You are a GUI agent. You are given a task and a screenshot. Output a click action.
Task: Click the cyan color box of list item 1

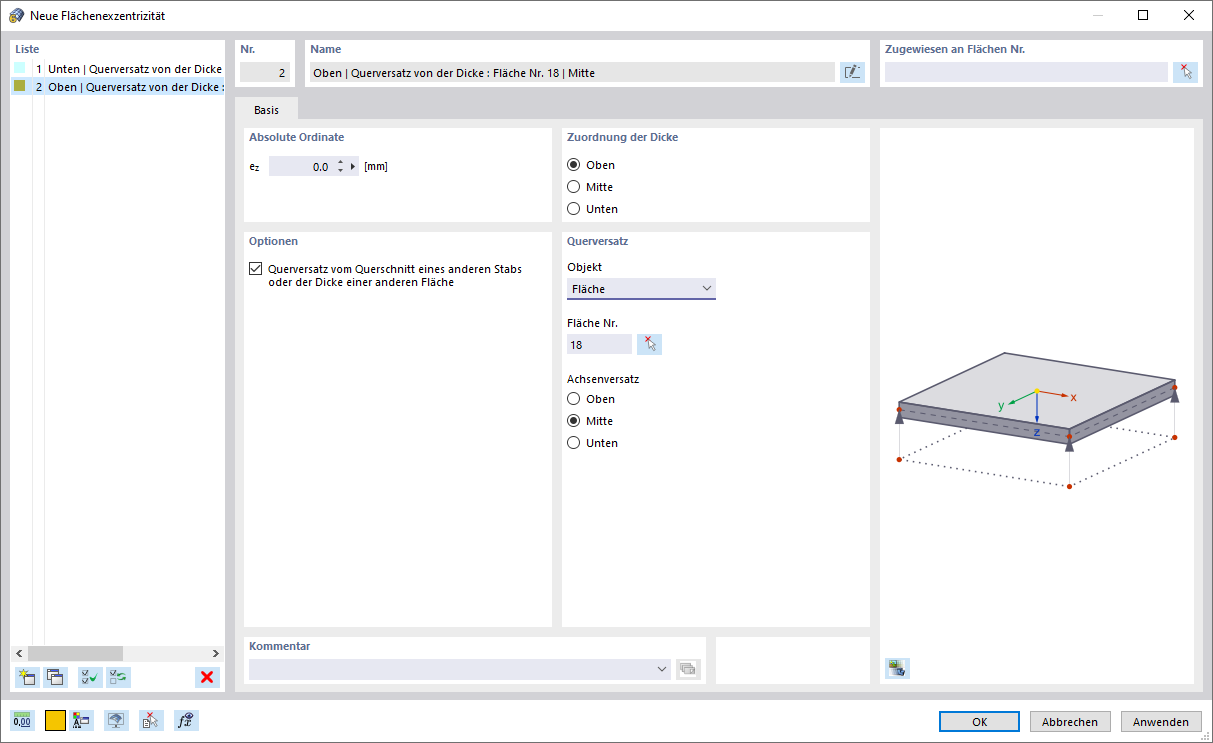pos(19,68)
